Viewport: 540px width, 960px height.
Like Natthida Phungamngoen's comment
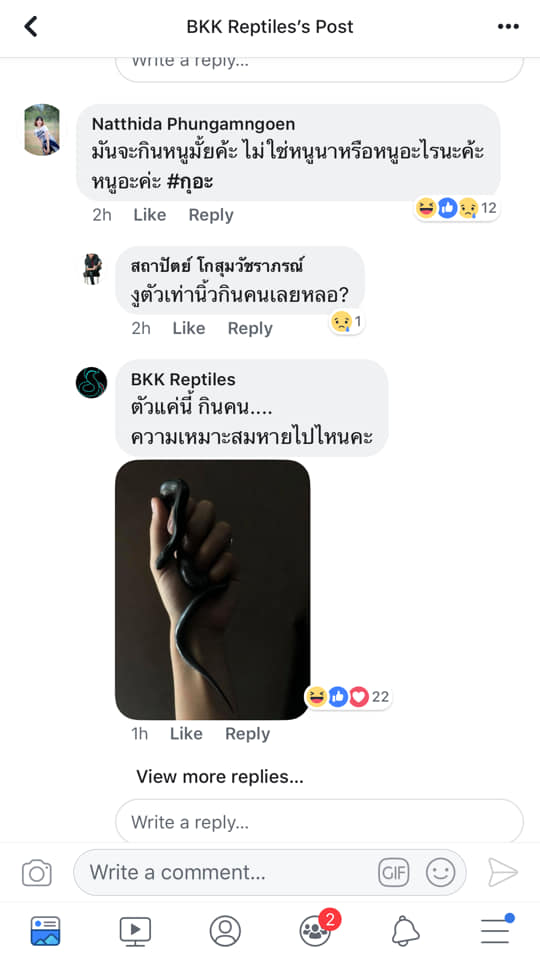click(x=149, y=215)
